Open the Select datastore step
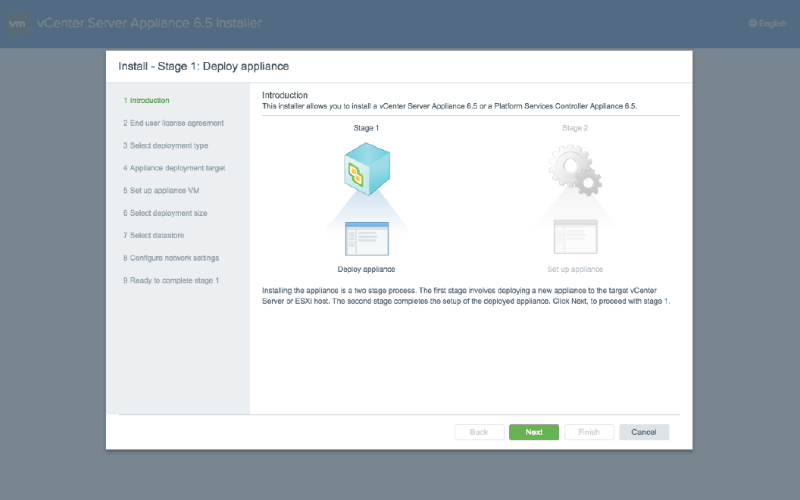The width and height of the screenshot is (800, 500). 157,235
